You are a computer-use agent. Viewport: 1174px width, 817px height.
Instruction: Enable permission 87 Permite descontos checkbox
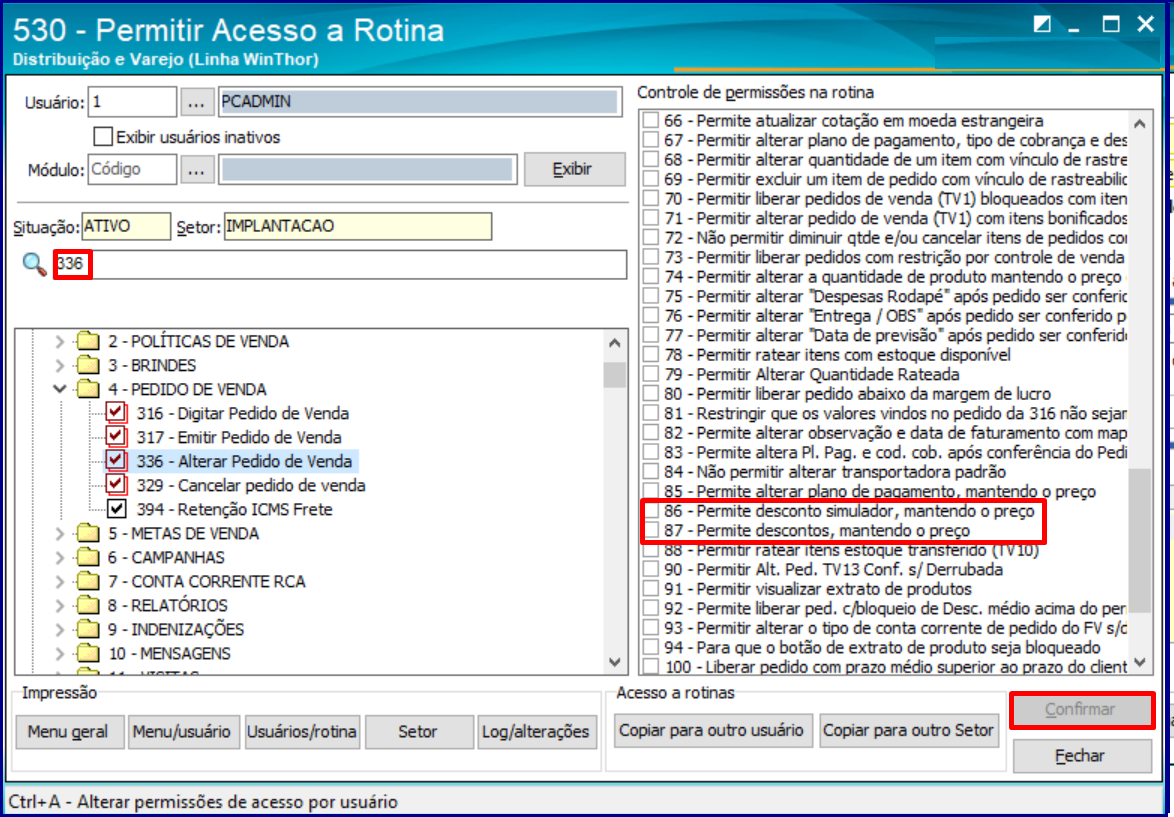pos(651,531)
